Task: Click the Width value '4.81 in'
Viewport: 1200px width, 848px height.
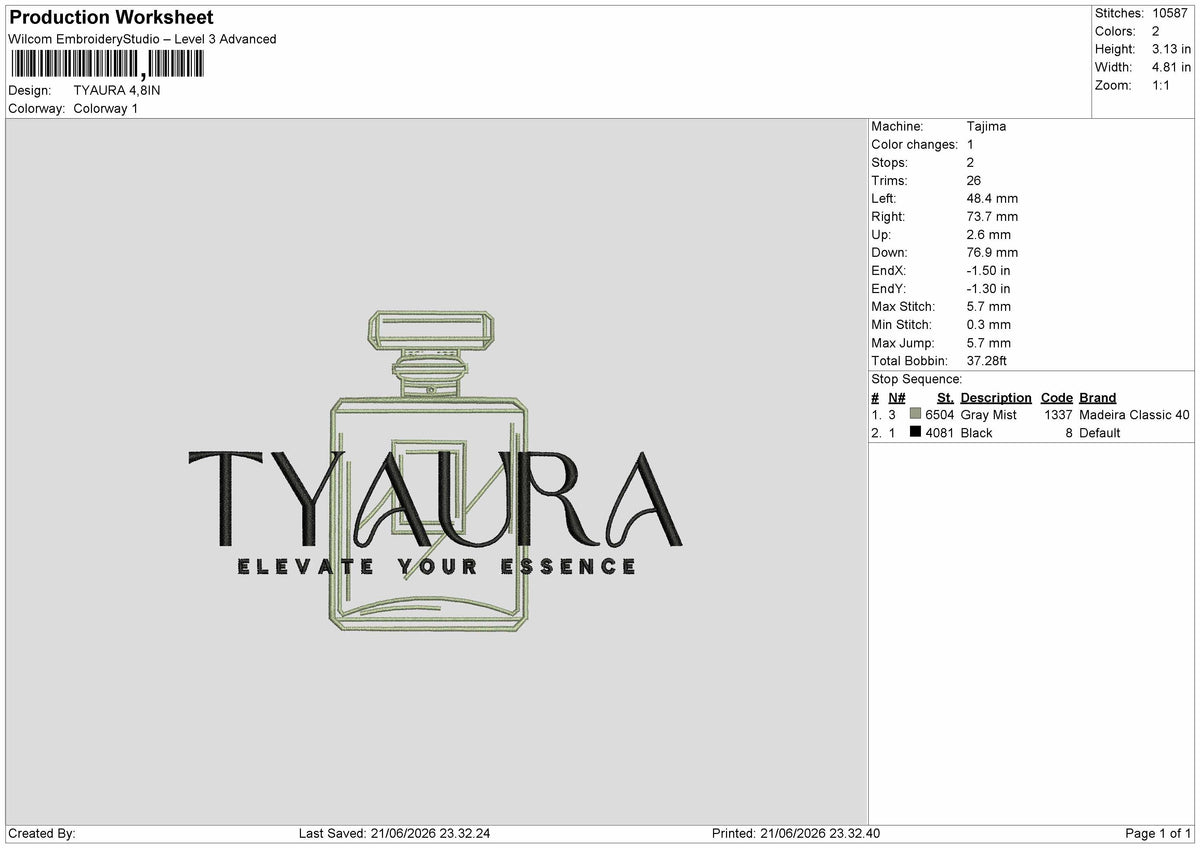Action: click(1171, 67)
